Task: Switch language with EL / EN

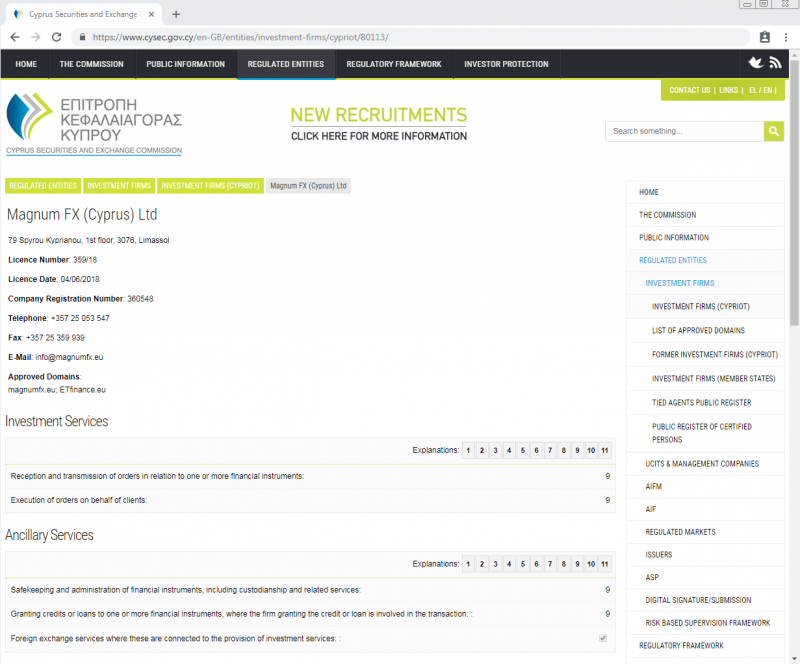Action: (760, 90)
